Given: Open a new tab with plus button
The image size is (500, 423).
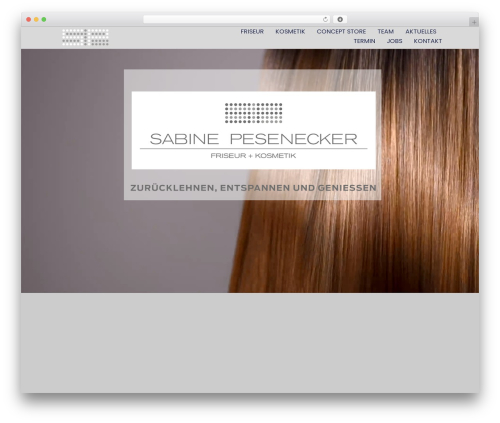Looking at the screenshot, I should click(x=474, y=22).
